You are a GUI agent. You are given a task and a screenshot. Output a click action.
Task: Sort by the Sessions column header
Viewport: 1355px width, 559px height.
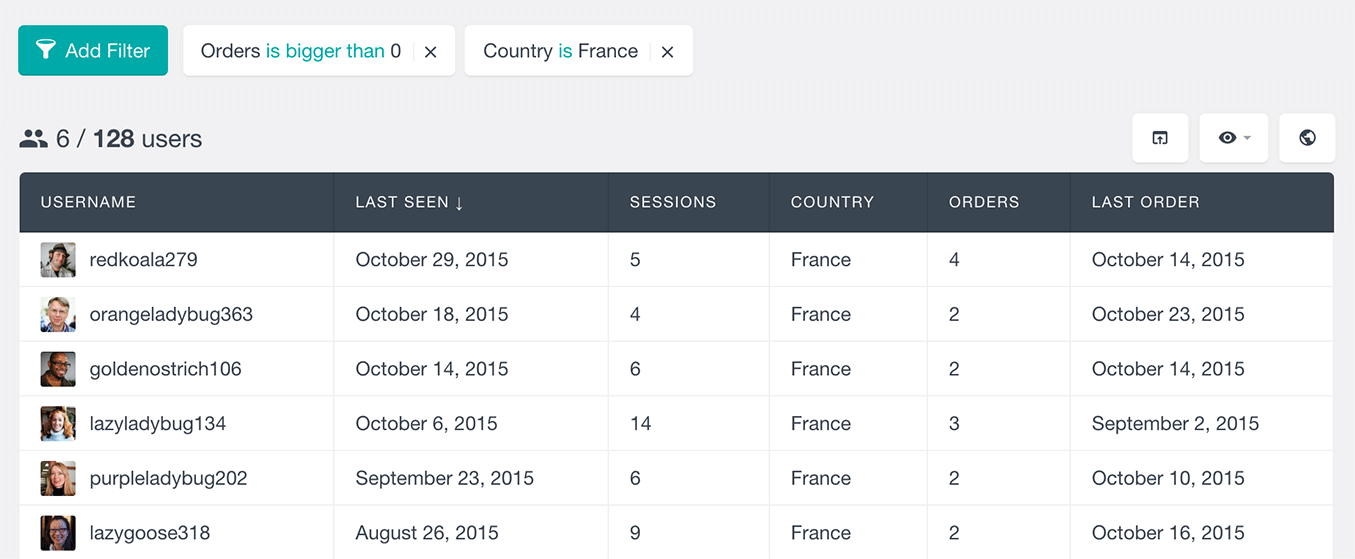point(673,202)
